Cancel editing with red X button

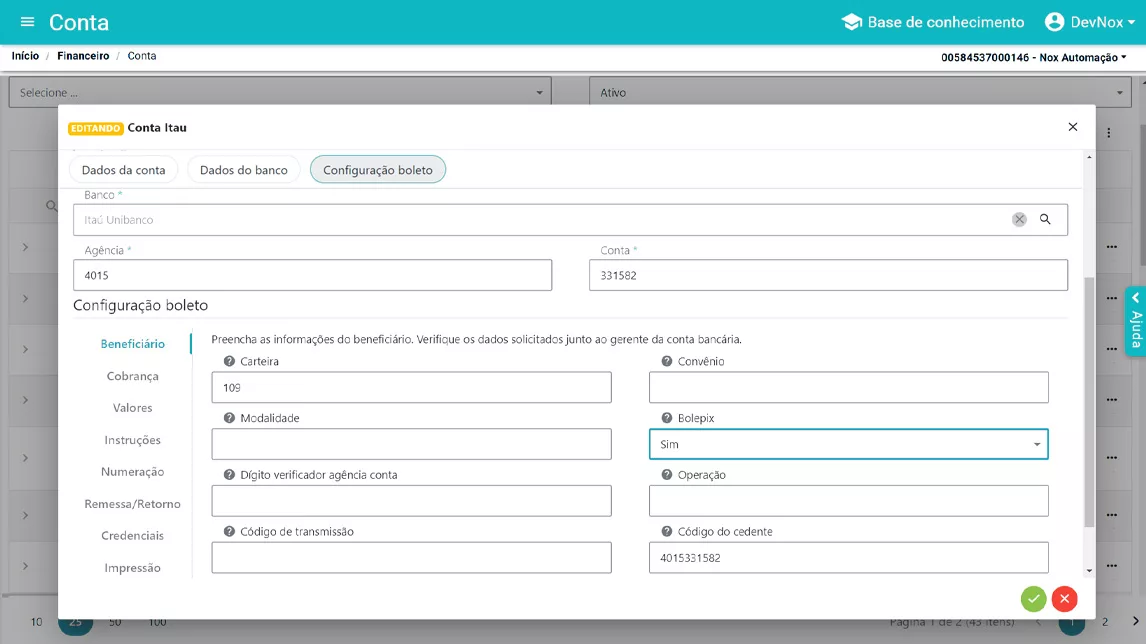click(1065, 599)
